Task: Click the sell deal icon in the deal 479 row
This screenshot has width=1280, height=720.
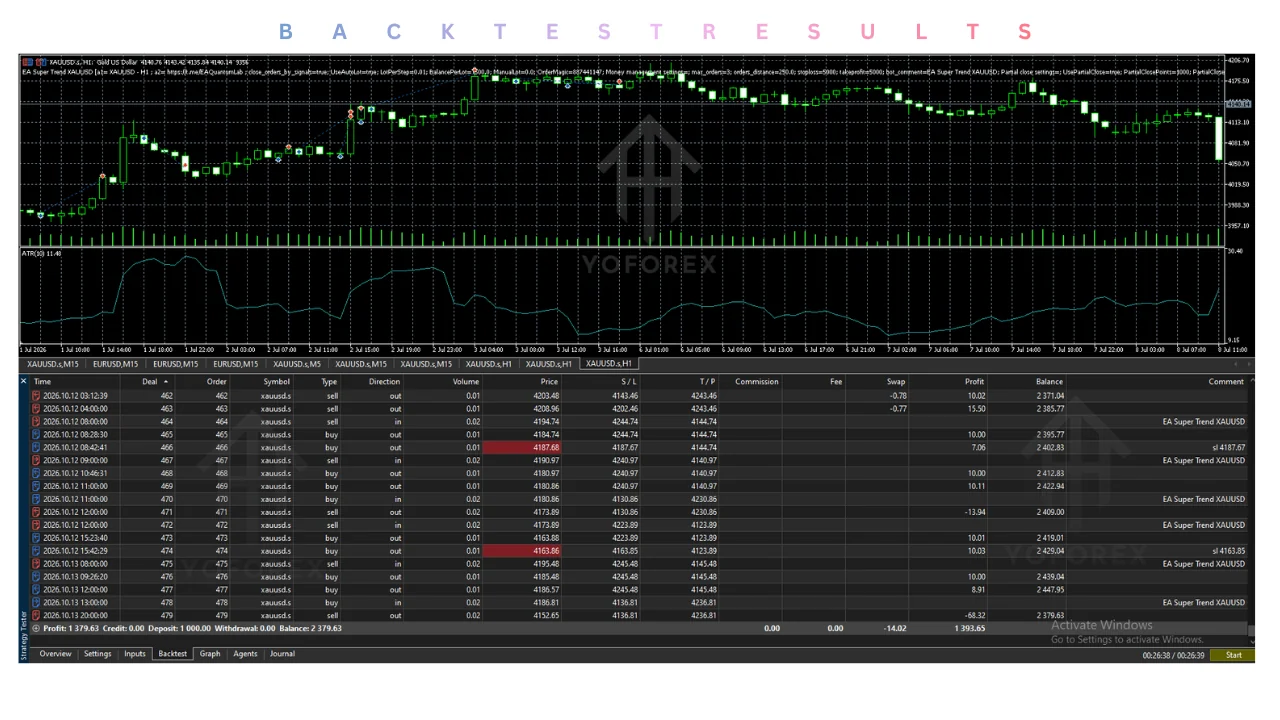Action: [36, 616]
